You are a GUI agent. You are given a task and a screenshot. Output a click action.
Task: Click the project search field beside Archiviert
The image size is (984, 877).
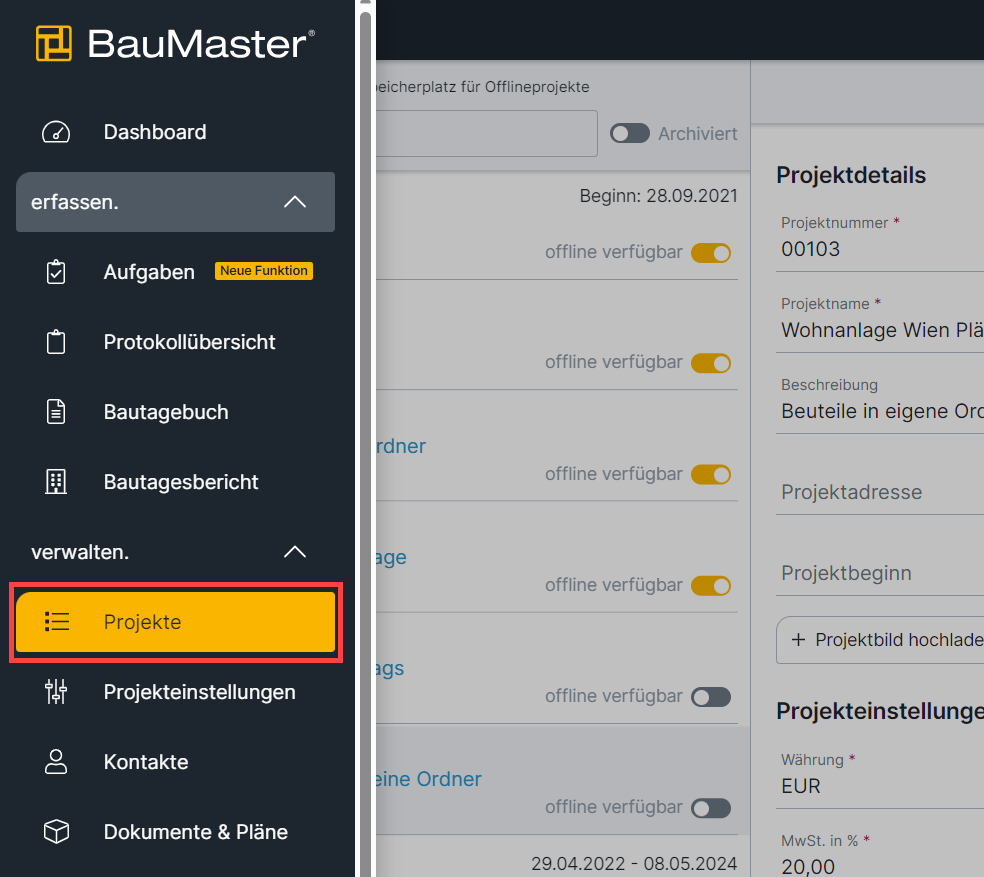[x=486, y=133]
